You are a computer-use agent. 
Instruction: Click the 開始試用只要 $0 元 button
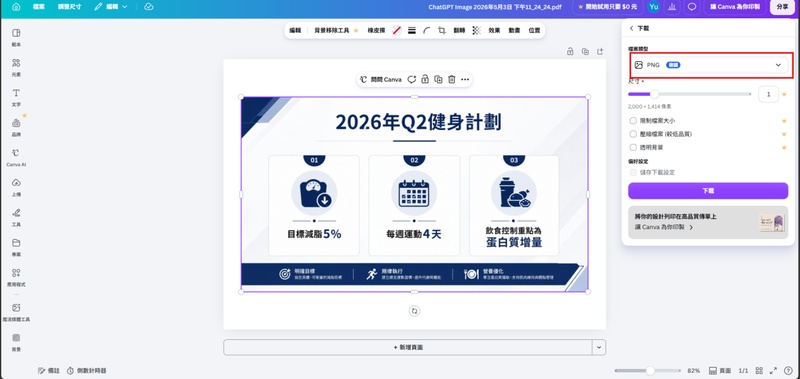(608, 7)
